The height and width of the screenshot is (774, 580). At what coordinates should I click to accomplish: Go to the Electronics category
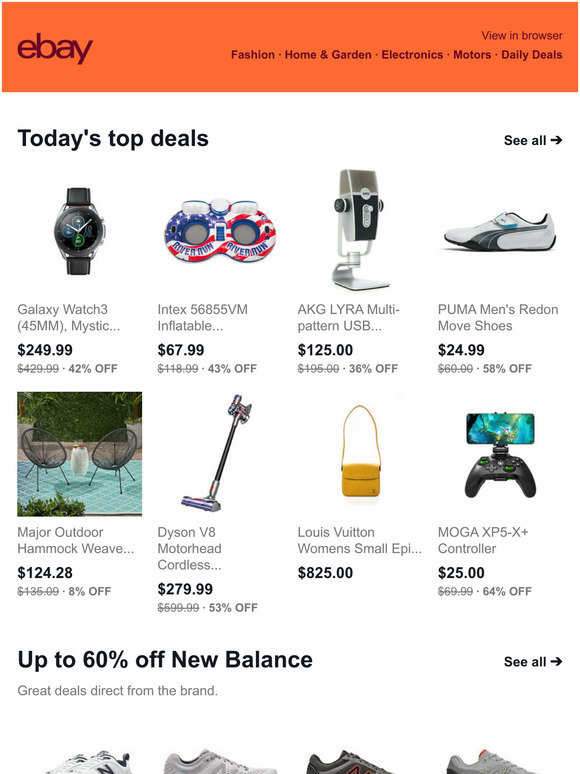412,55
